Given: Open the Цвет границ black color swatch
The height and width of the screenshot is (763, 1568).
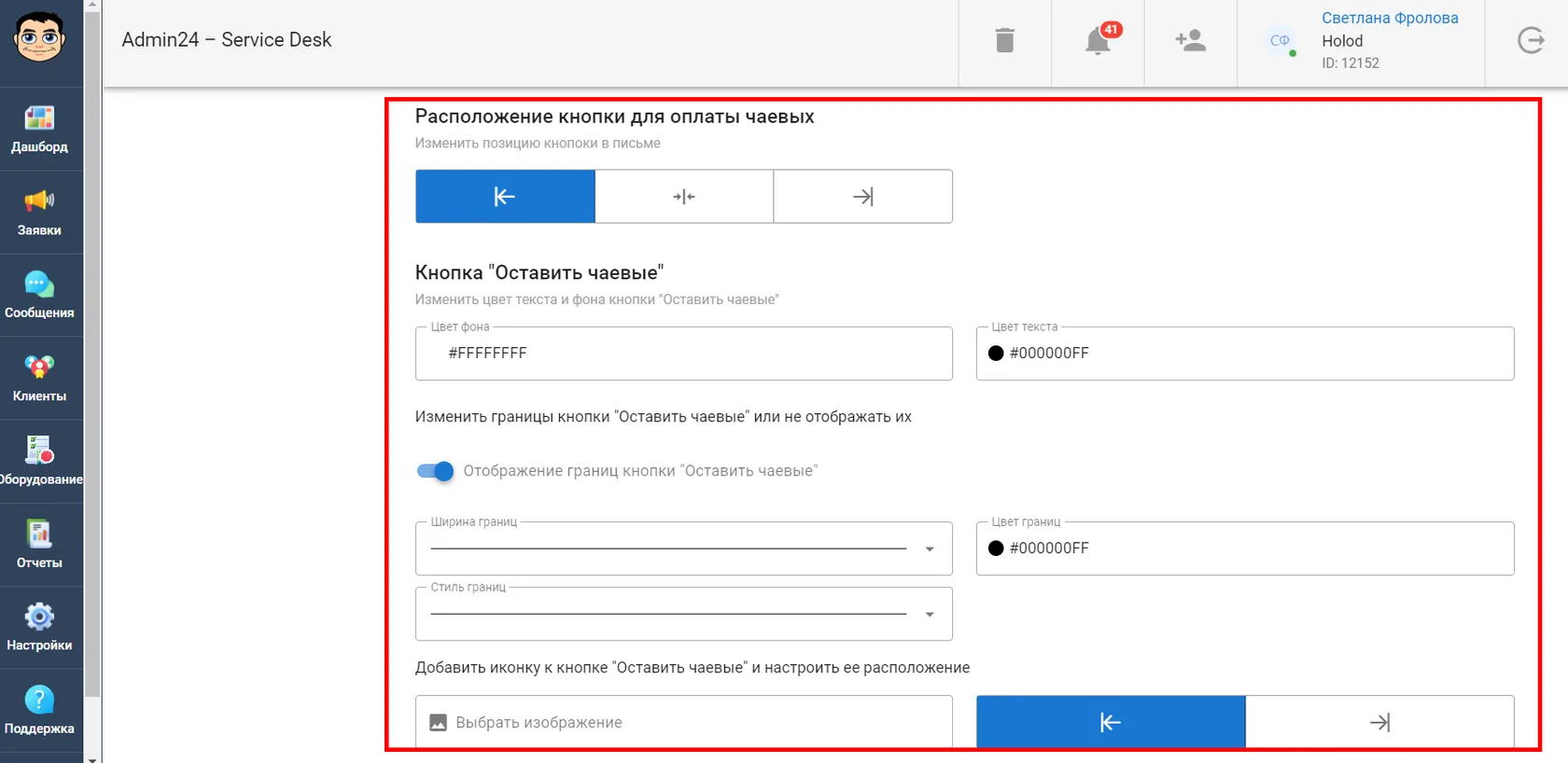Looking at the screenshot, I should coord(996,548).
